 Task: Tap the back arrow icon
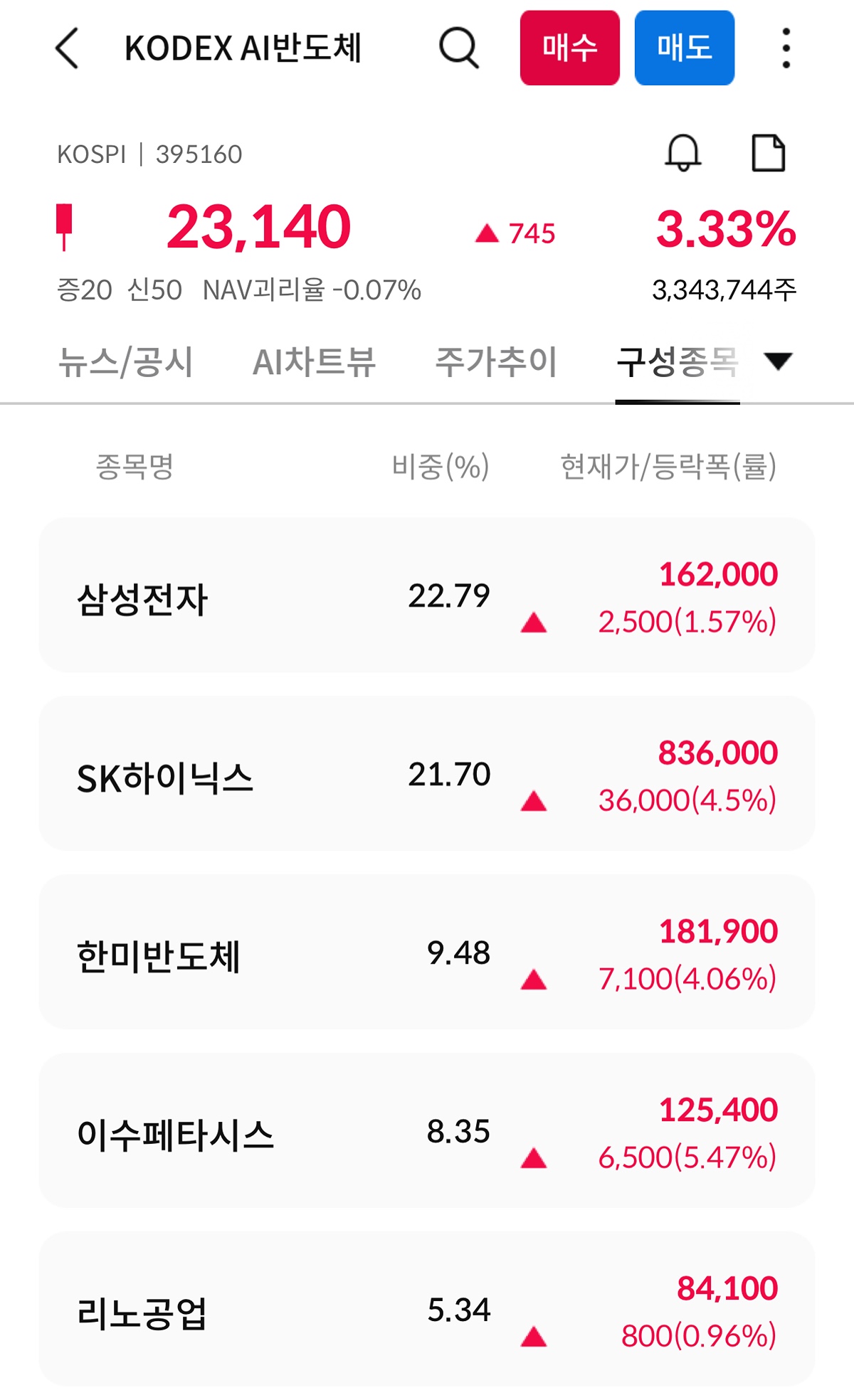[67, 48]
